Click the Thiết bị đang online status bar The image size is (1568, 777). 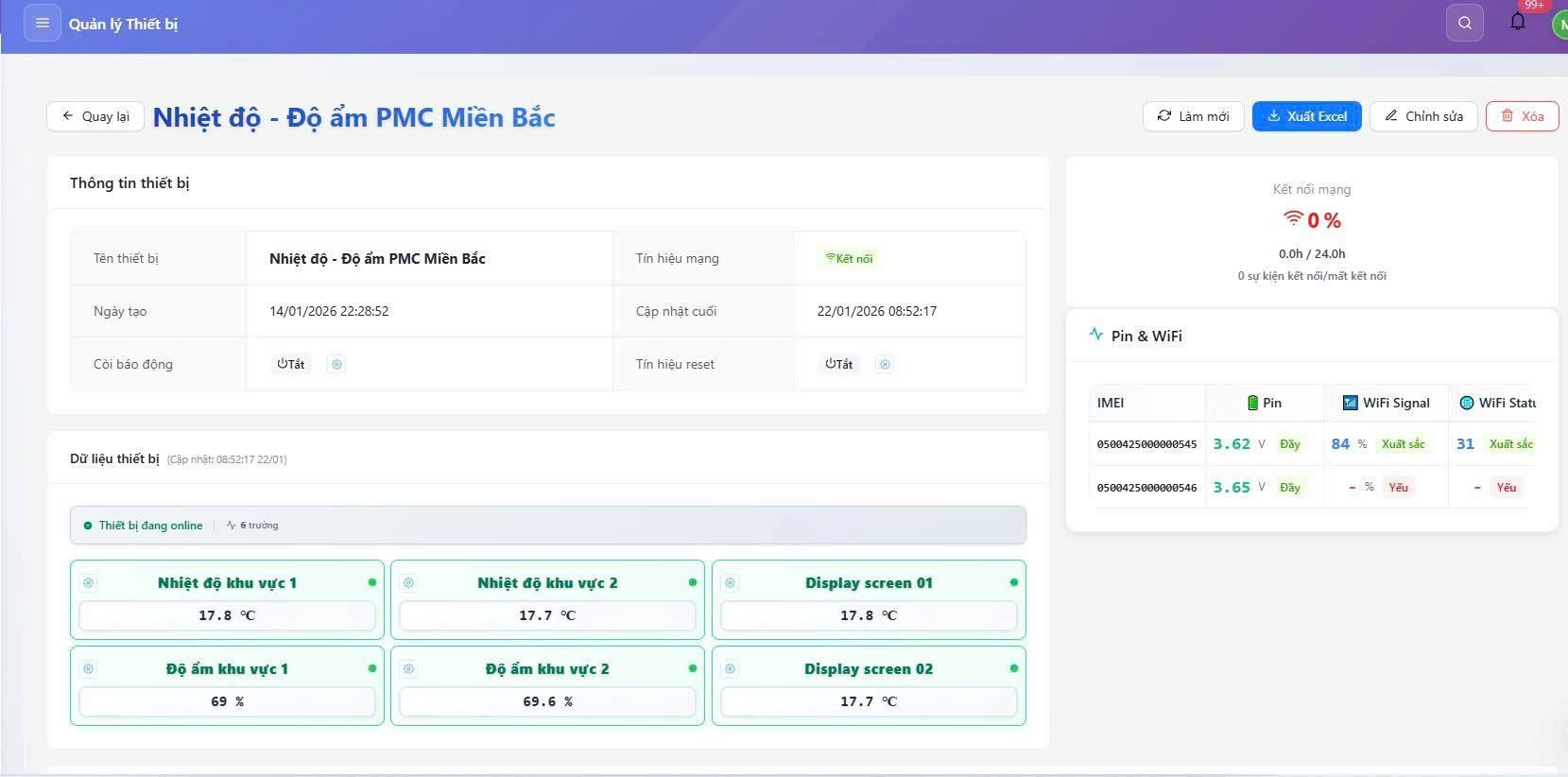click(x=547, y=526)
